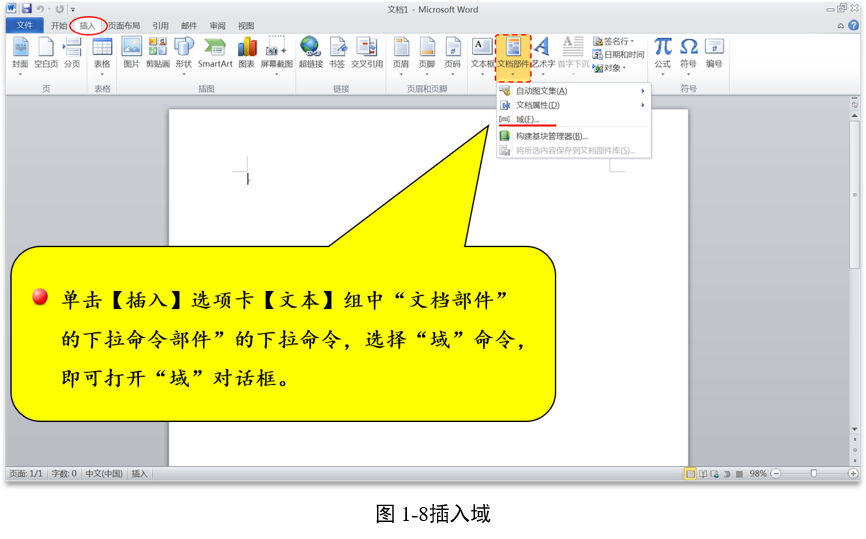Switch to Draft view button
Screen dimensions: 866x539
tap(739, 474)
